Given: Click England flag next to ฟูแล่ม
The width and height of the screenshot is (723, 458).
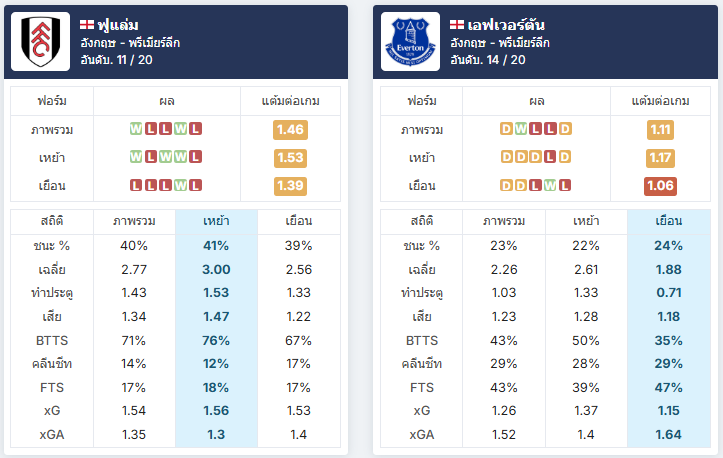Looking at the screenshot, I should (87, 24).
